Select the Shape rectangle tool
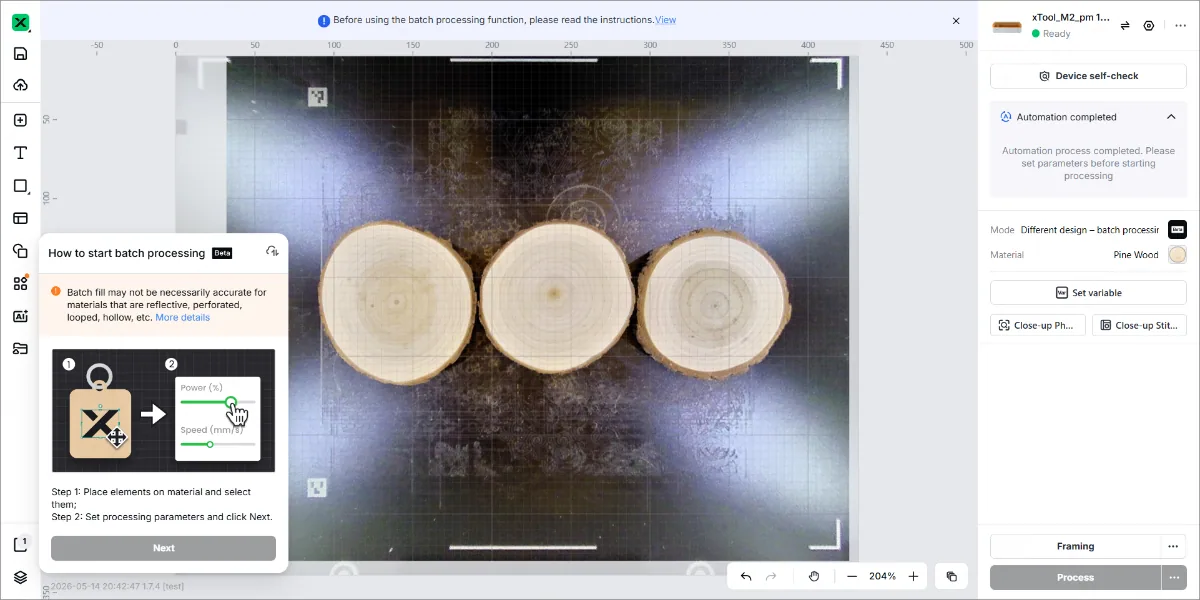Image resolution: width=1200 pixels, height=600 pixels. pos(20,186)
